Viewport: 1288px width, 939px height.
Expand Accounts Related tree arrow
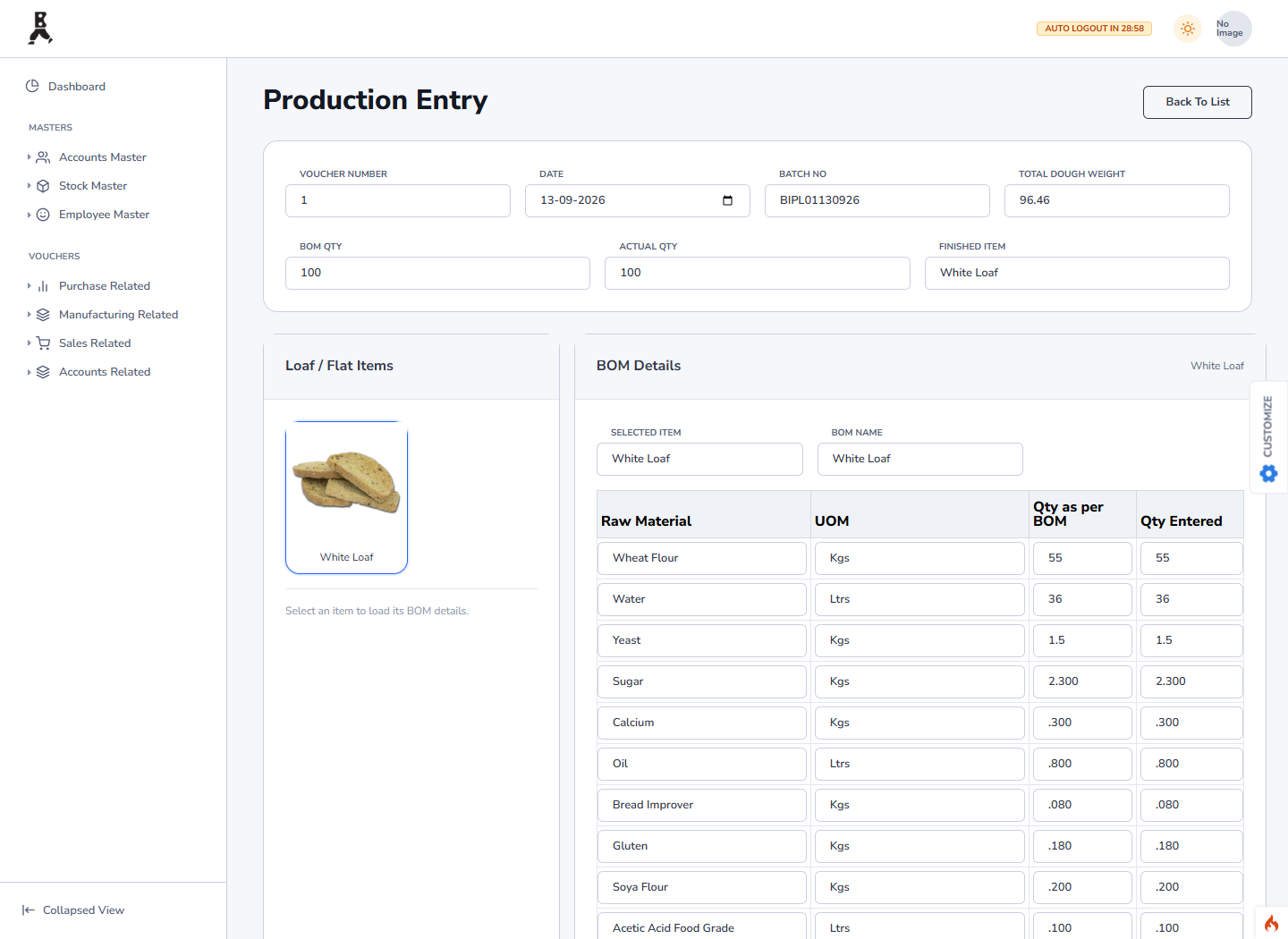click(x=29, y=372)
